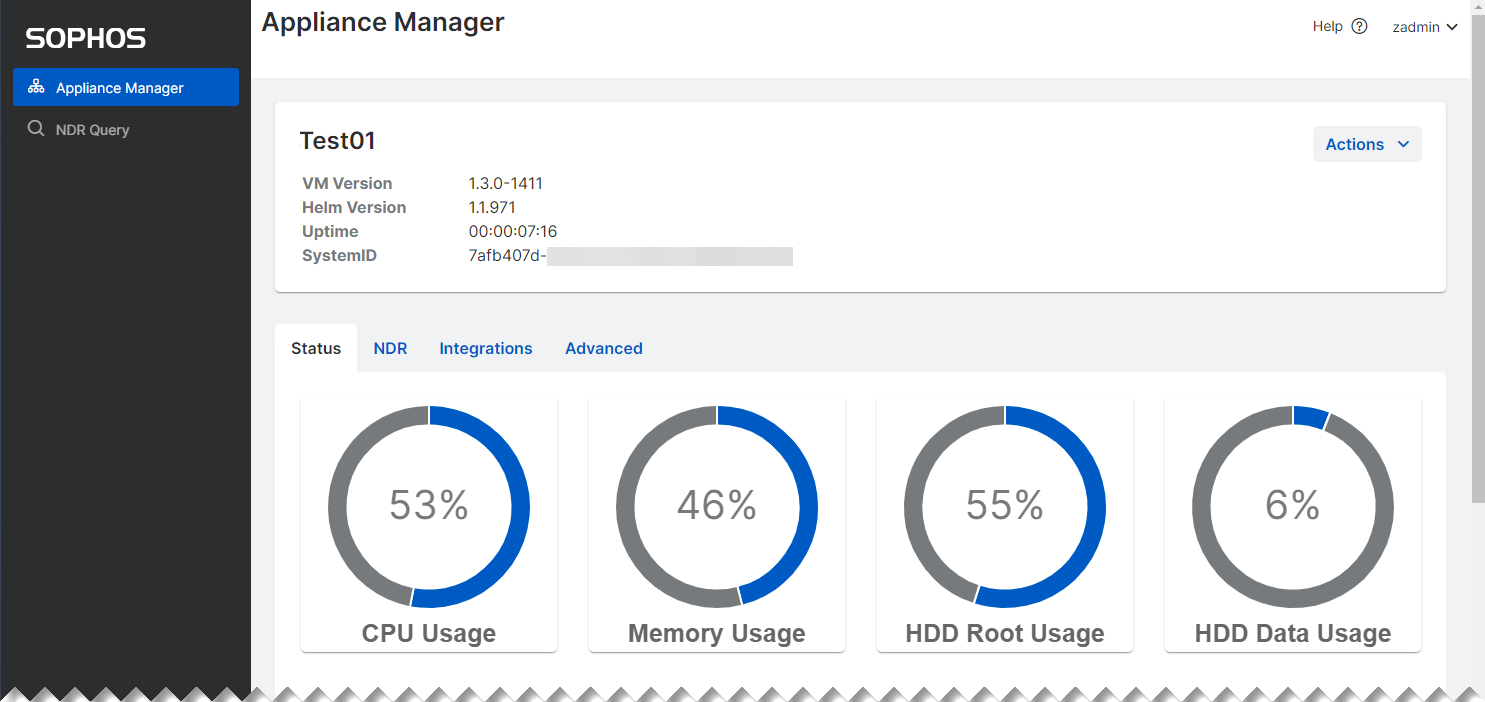The height and width of the screenshot is (702, 1485).
Task: Select the Status tab
Action: click(316, 348)
